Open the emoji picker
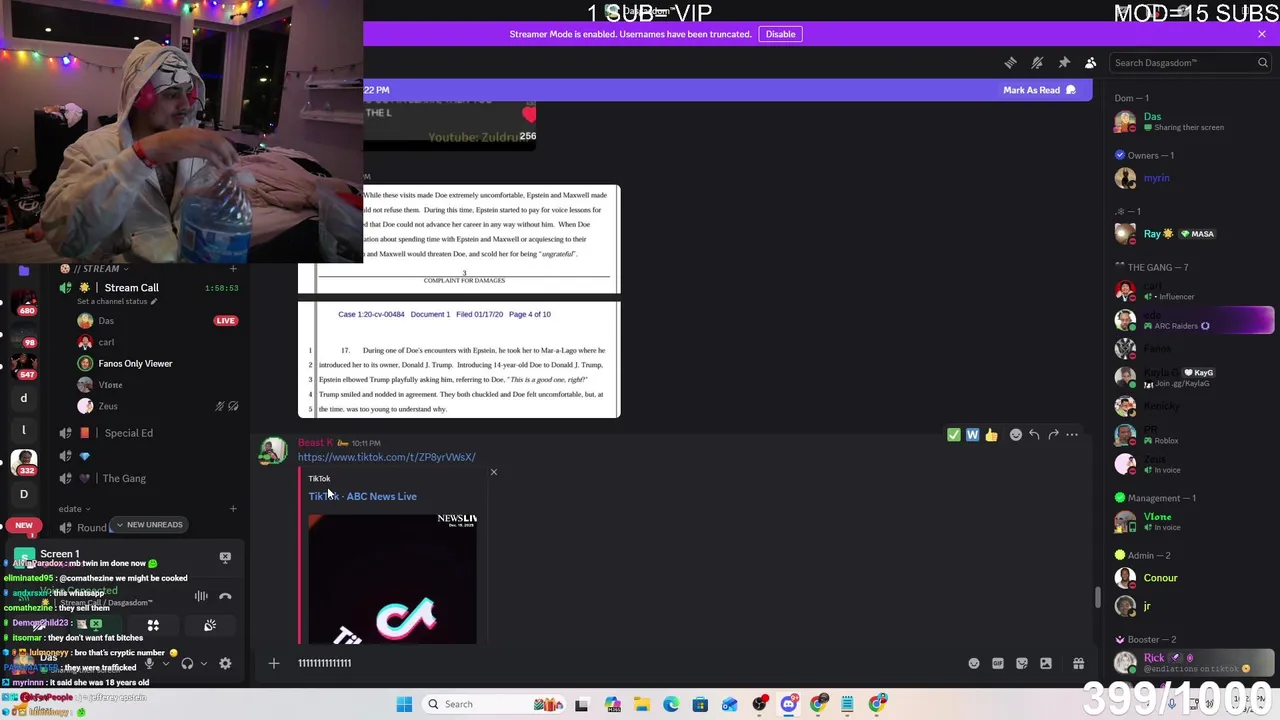Viewport: 1280px width, 720px height. pyautogui.click(x=974, y=663)
